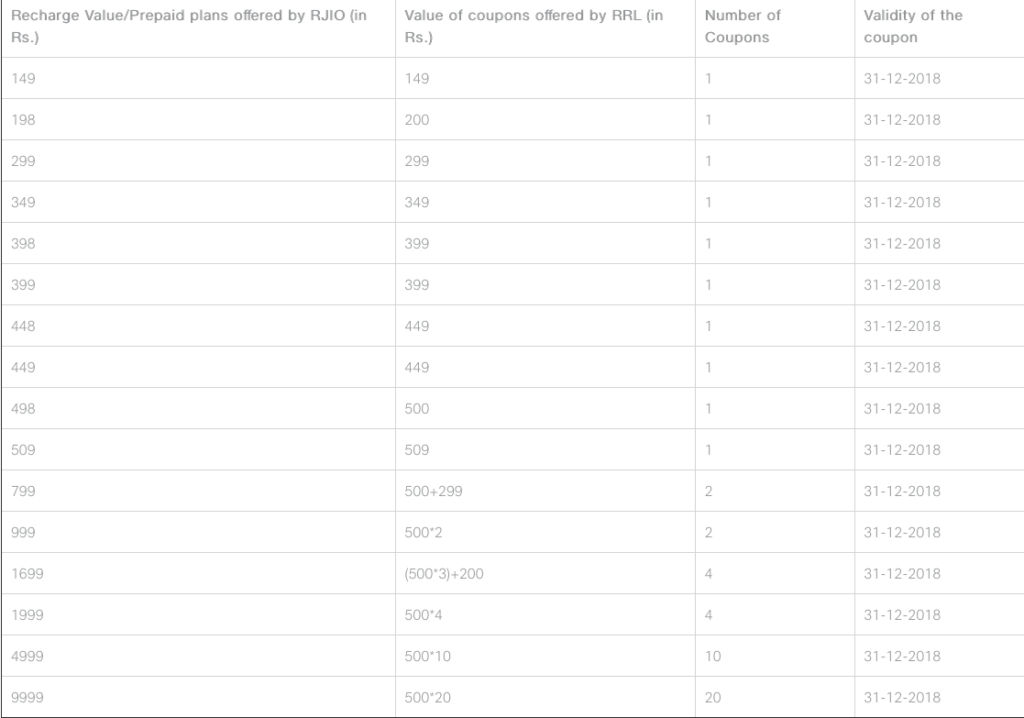The height and width of the screenshot is (718, 1024).
Task: Click the Number of Coupons column header
Action: (x=775, y=29)
